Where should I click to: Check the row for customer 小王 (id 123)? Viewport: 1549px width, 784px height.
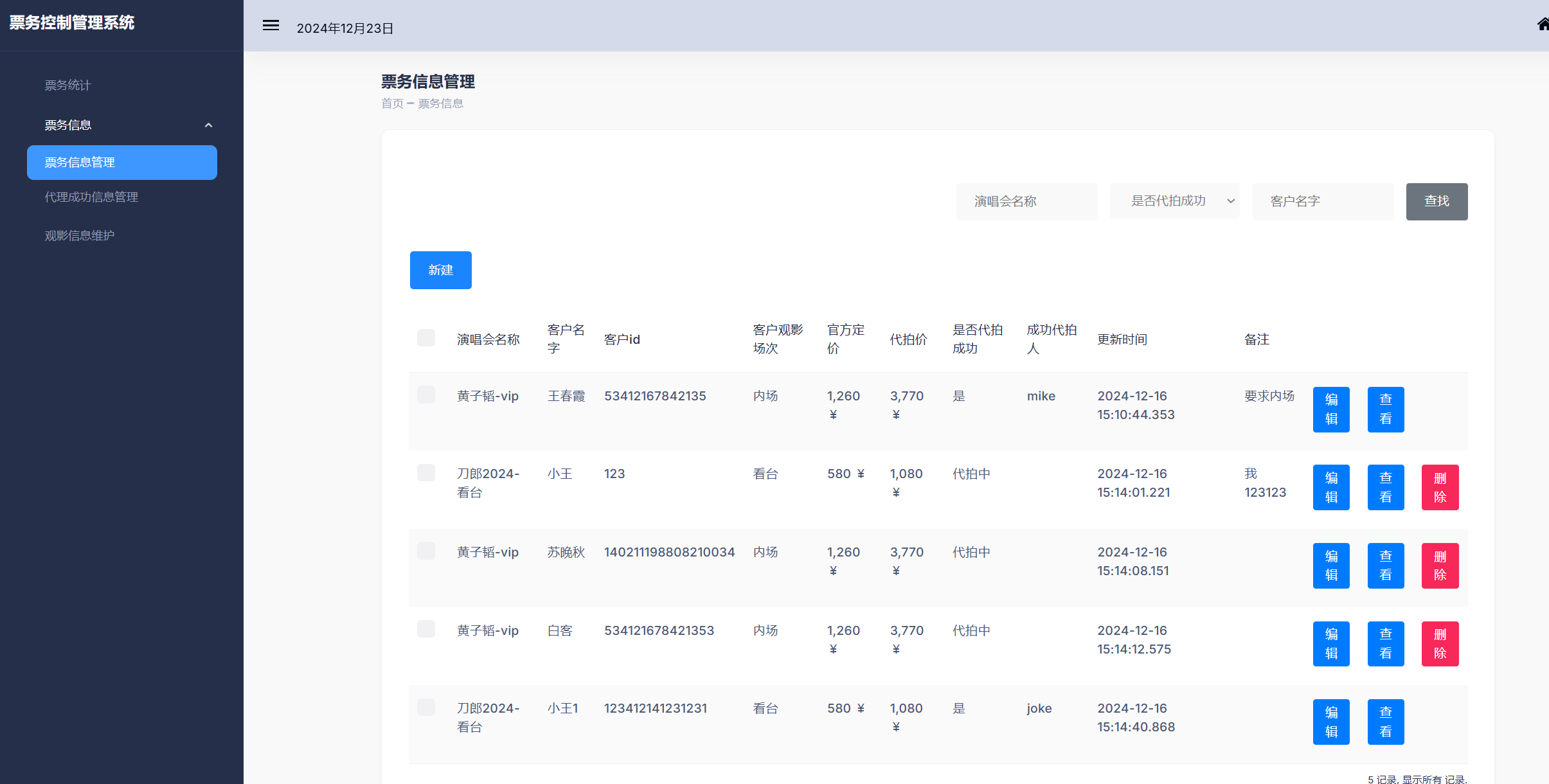point(426,473)
